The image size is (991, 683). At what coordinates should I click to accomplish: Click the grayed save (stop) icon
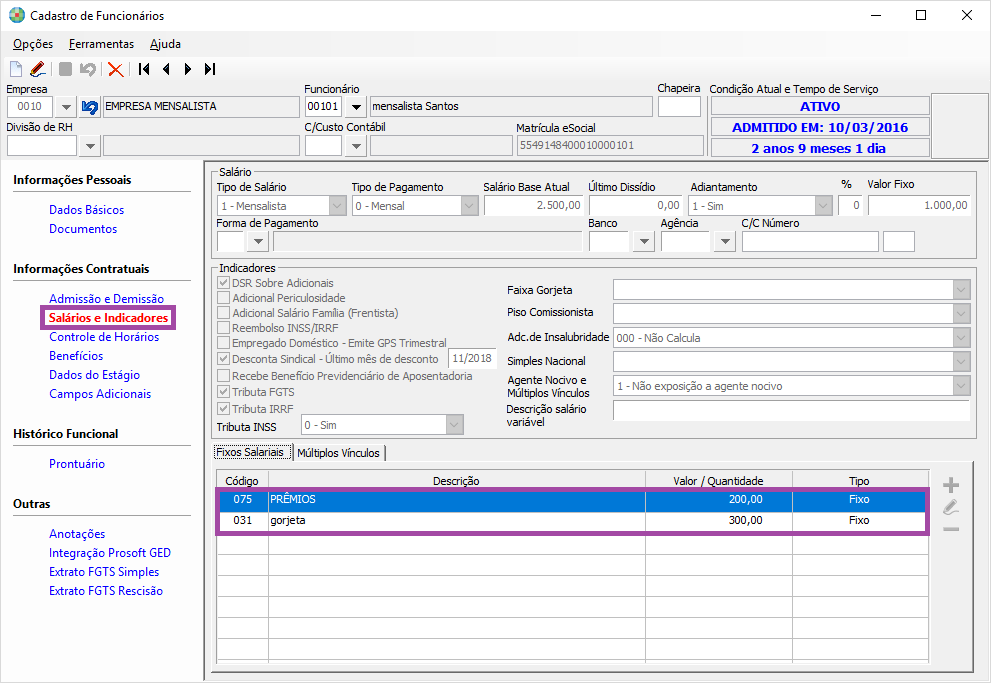(65, 69)
